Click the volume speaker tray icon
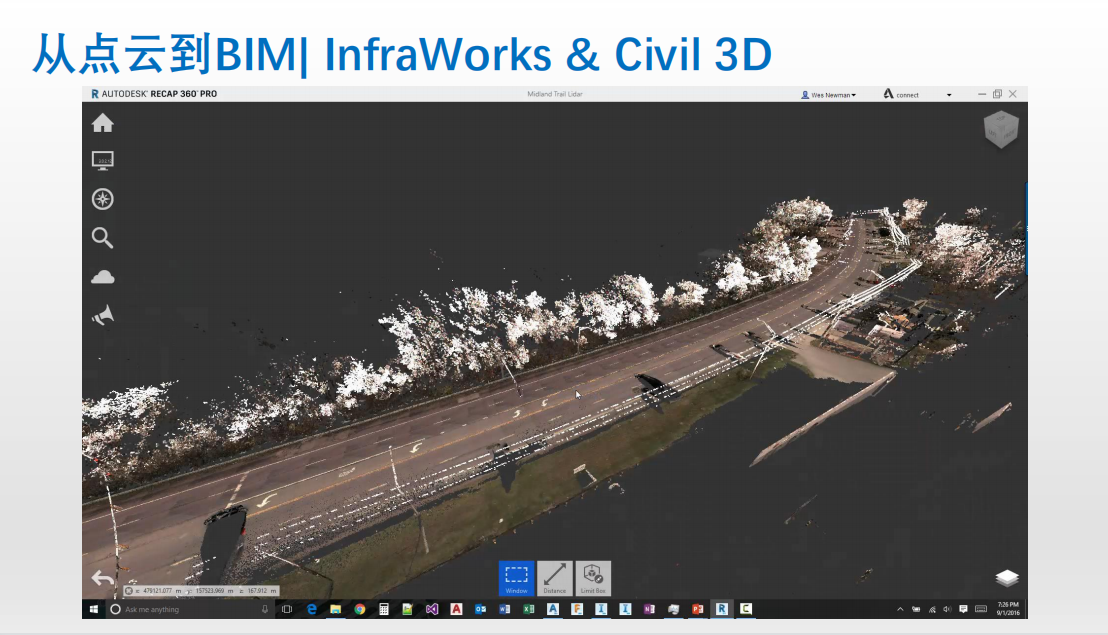This screenshot has width=1108, height=635. click(x=947, y=609)
